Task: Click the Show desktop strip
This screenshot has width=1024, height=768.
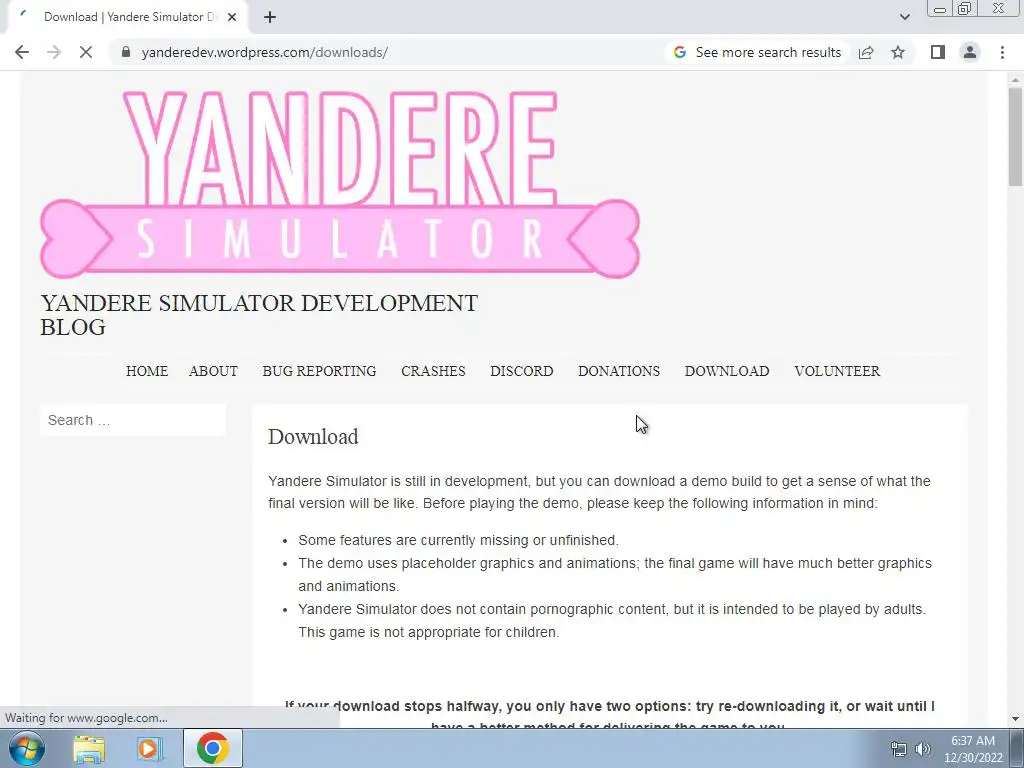Action: pyautogui.click(x=1017, y=749)
